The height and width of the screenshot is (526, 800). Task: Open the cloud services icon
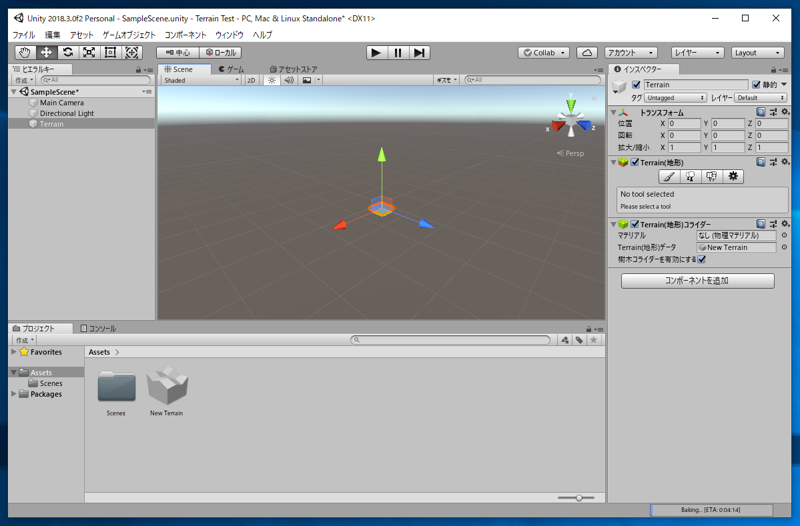pyautogui.click(x=587, y=53)
